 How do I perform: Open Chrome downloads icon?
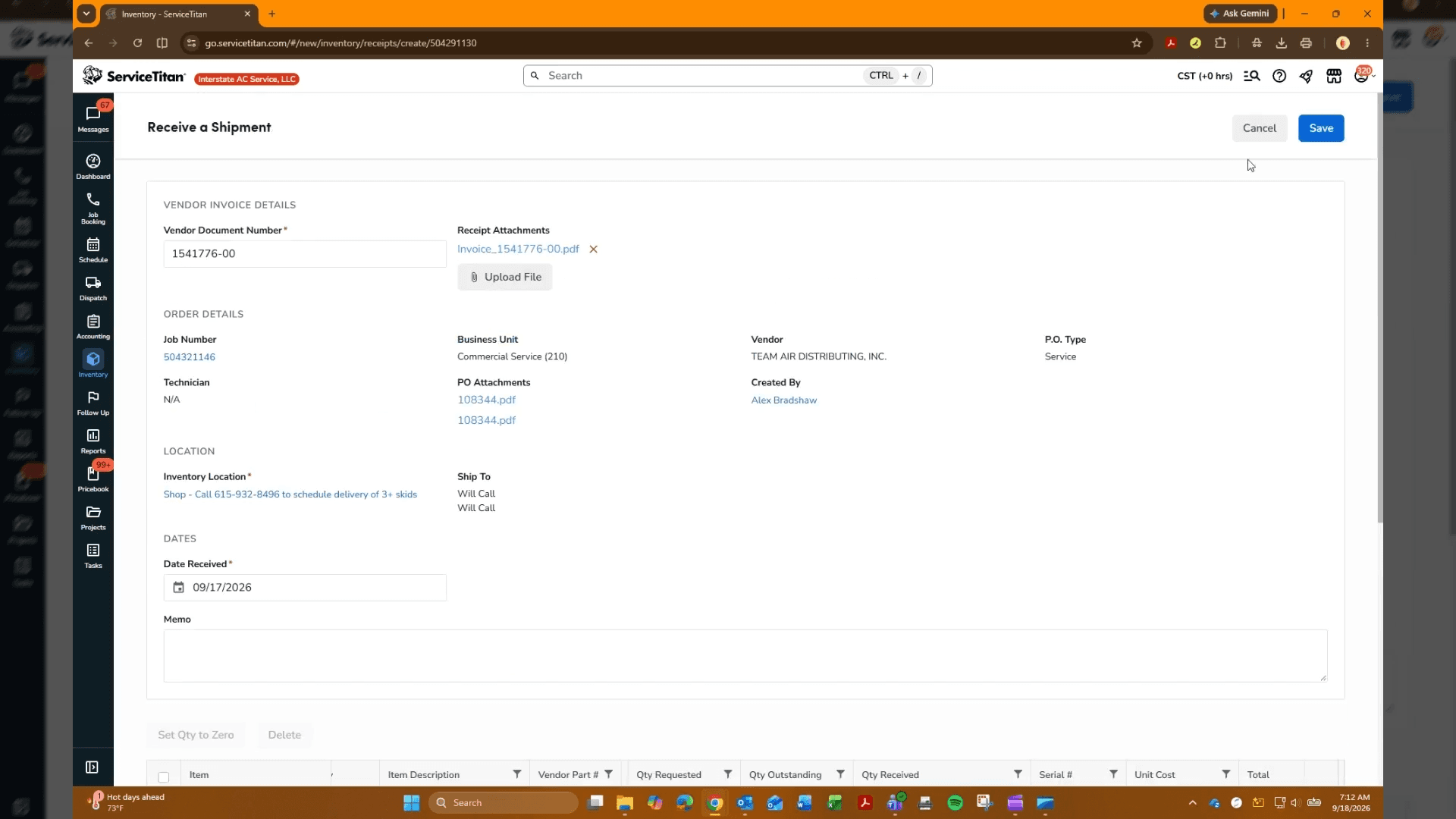1282,43
